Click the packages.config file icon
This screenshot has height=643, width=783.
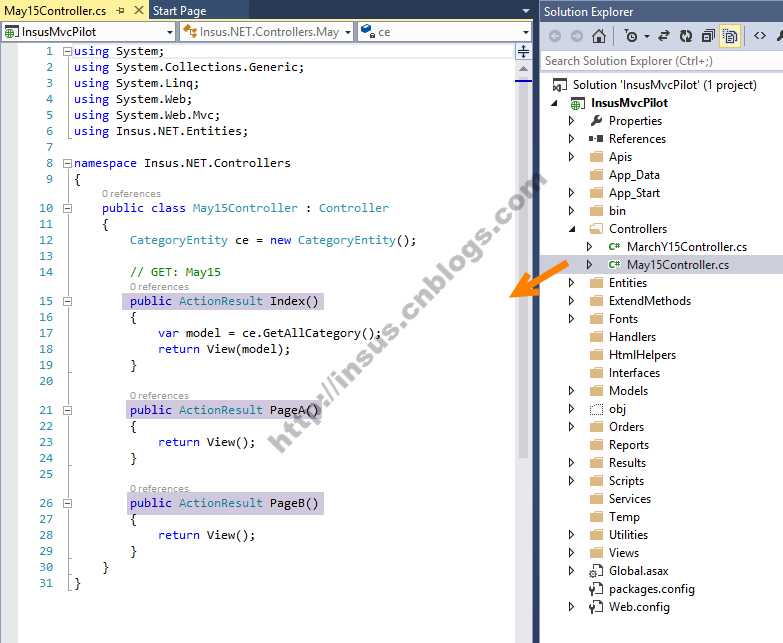pyautogui.click(x=596, y=589)
